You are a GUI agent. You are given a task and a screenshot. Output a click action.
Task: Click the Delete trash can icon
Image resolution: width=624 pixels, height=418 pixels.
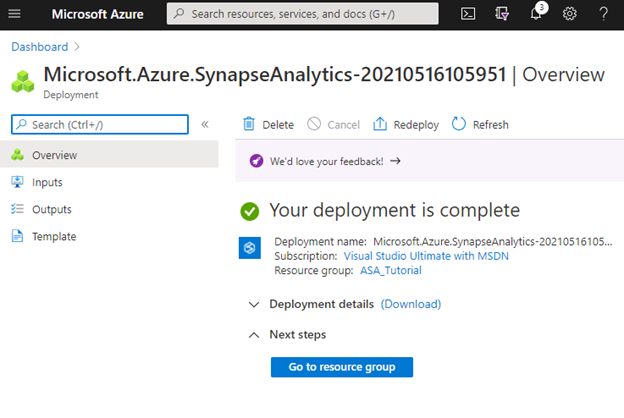[x=249, y=124]
